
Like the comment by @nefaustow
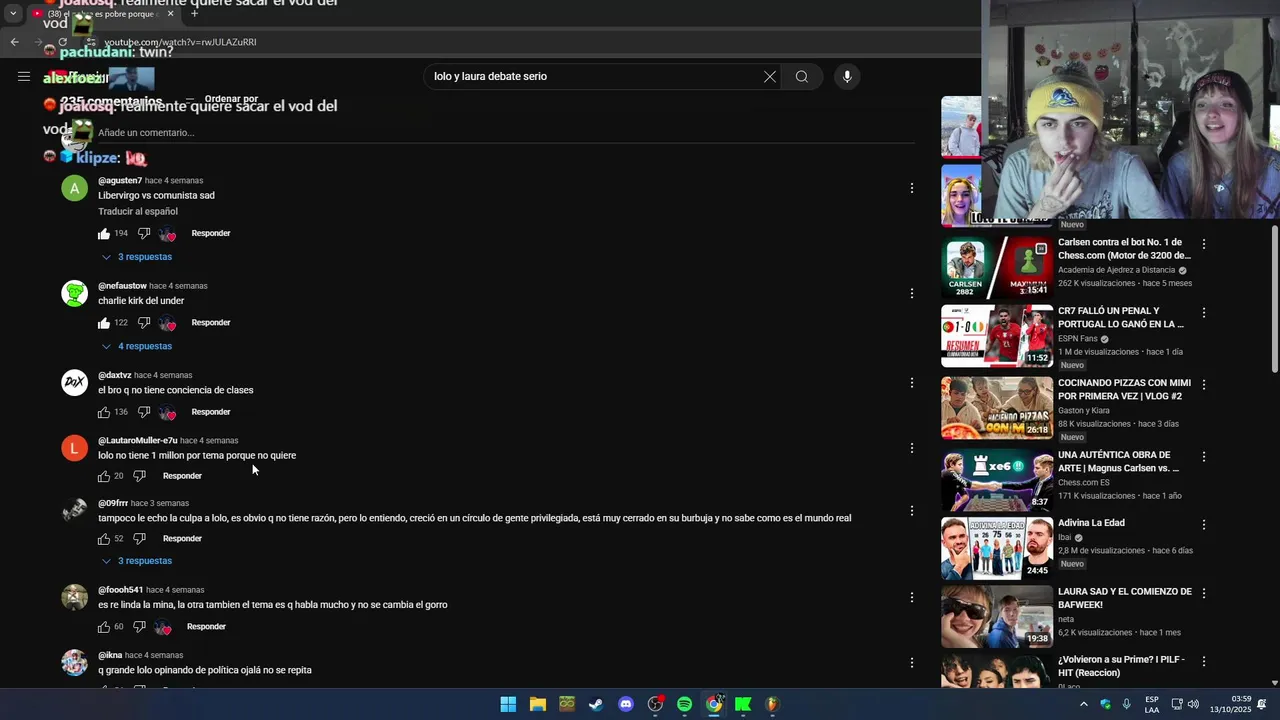(x=104, y=323)
